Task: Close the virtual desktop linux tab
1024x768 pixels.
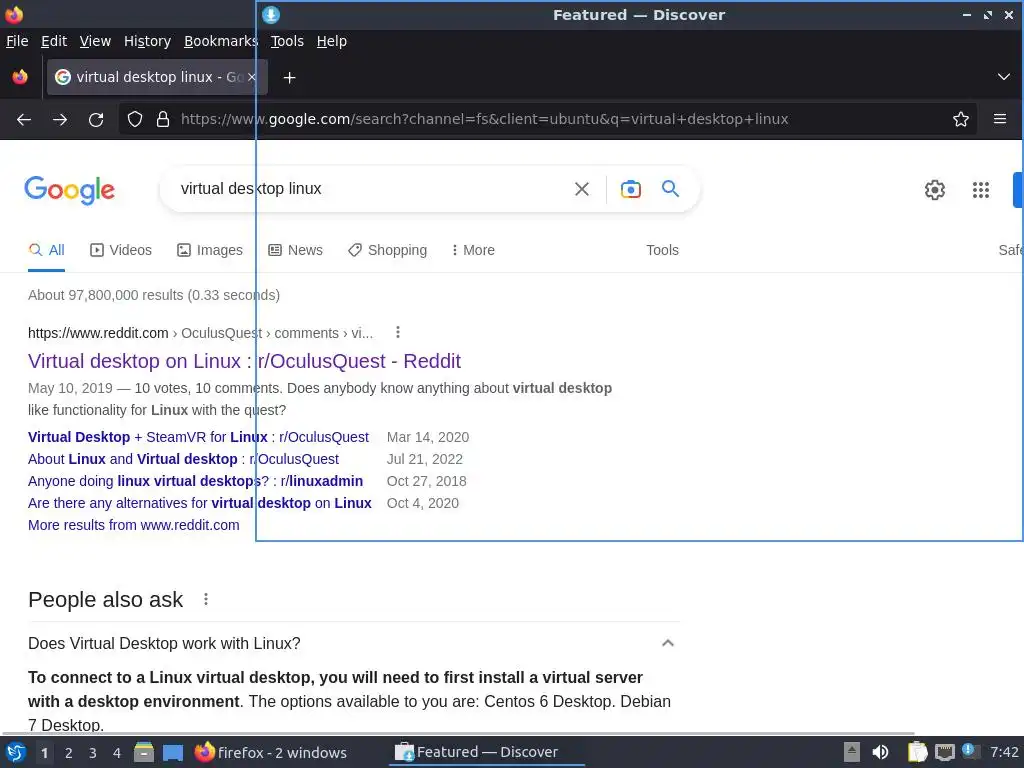Action: (251, 77)
